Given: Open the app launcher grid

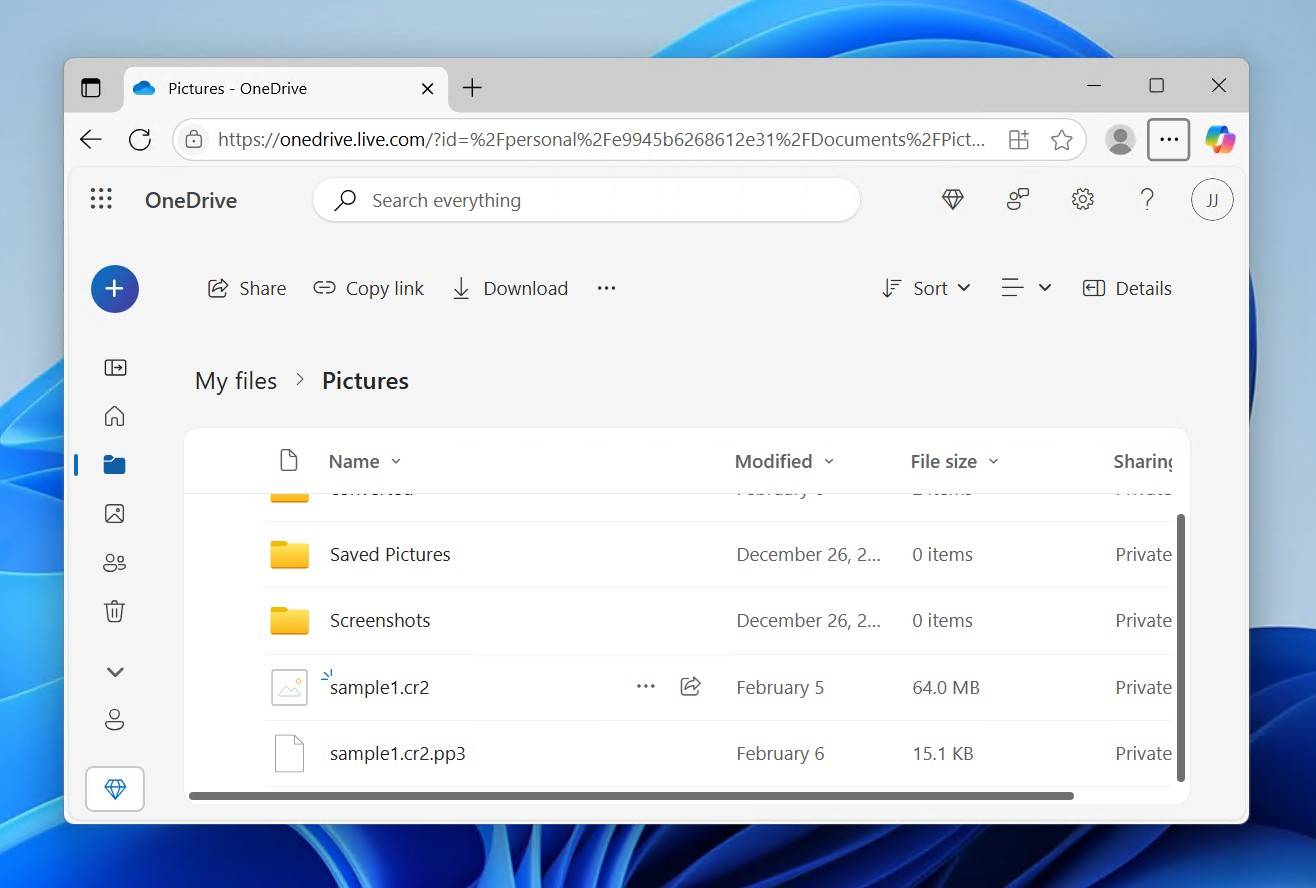Looking at the screenshot, I should [101, 199].
